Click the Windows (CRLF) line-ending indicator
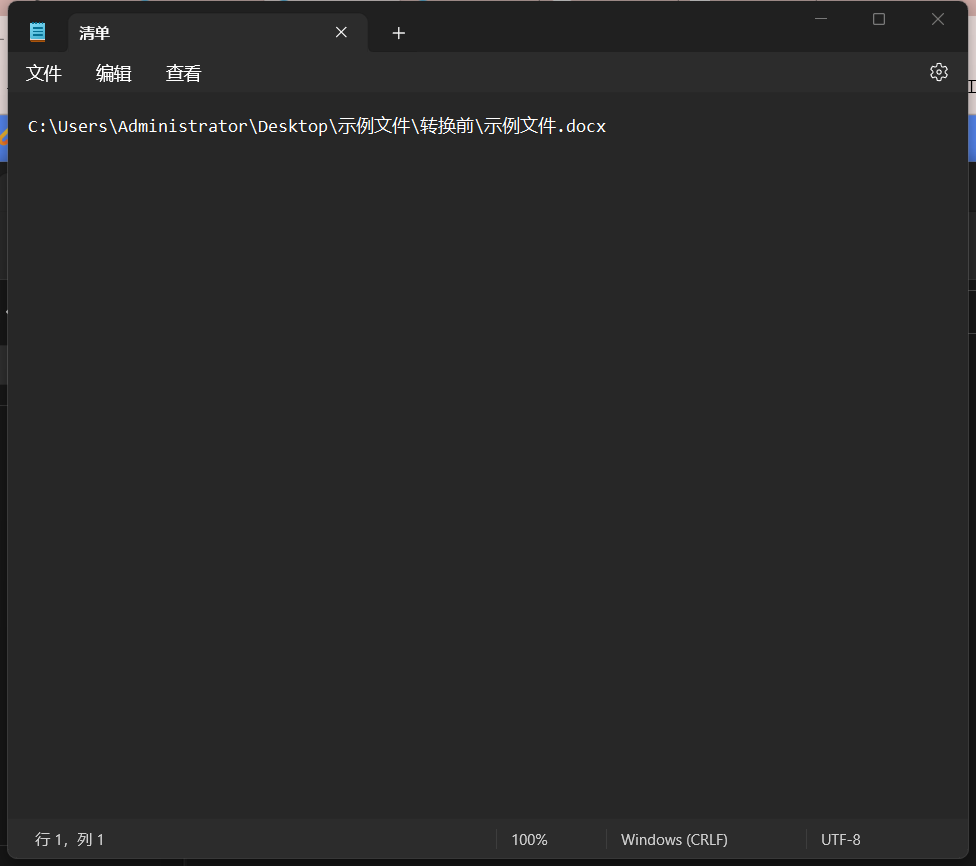 tap(674, 839)
